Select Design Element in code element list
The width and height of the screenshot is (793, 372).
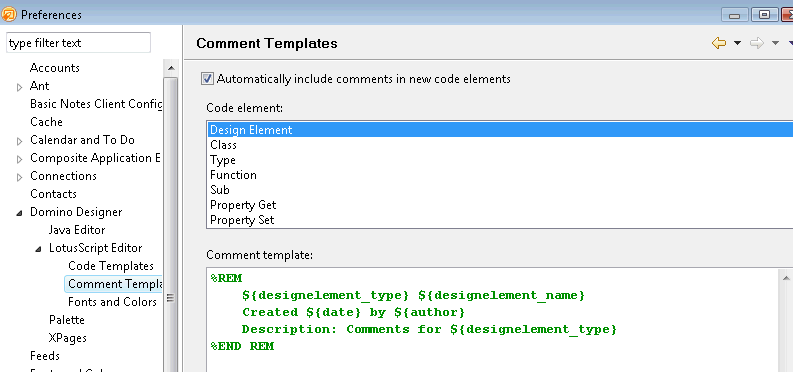coord(500,130)
